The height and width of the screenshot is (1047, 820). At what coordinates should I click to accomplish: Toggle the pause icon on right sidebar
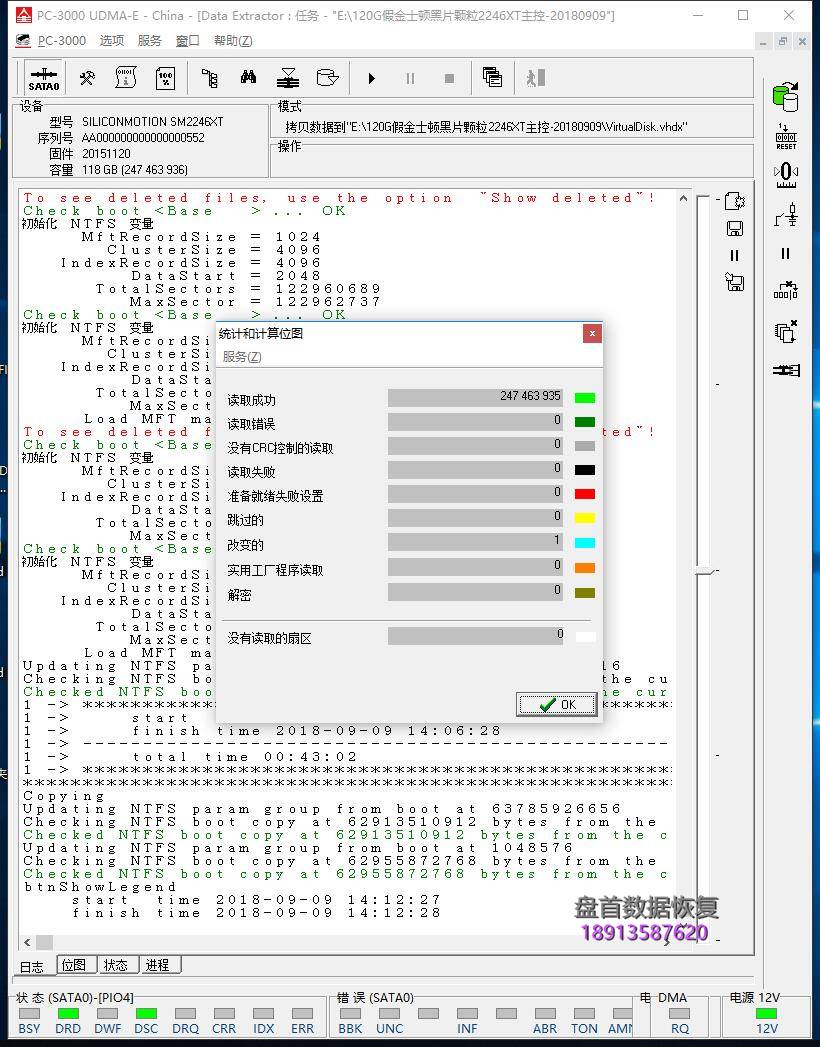(x=786, y=254)
